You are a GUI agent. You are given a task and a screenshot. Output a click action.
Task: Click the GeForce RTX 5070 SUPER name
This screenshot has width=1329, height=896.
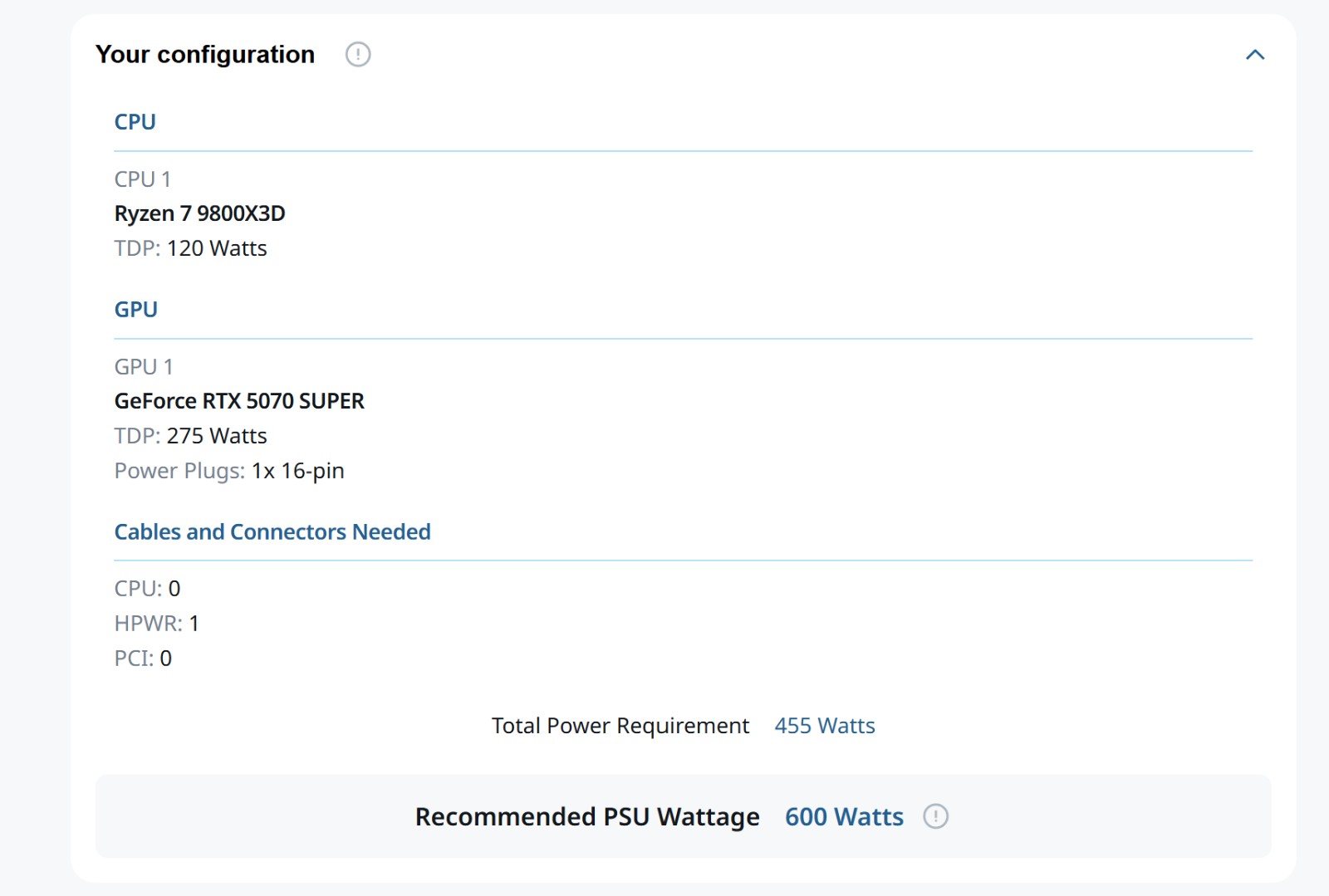(x=239, y=401)
